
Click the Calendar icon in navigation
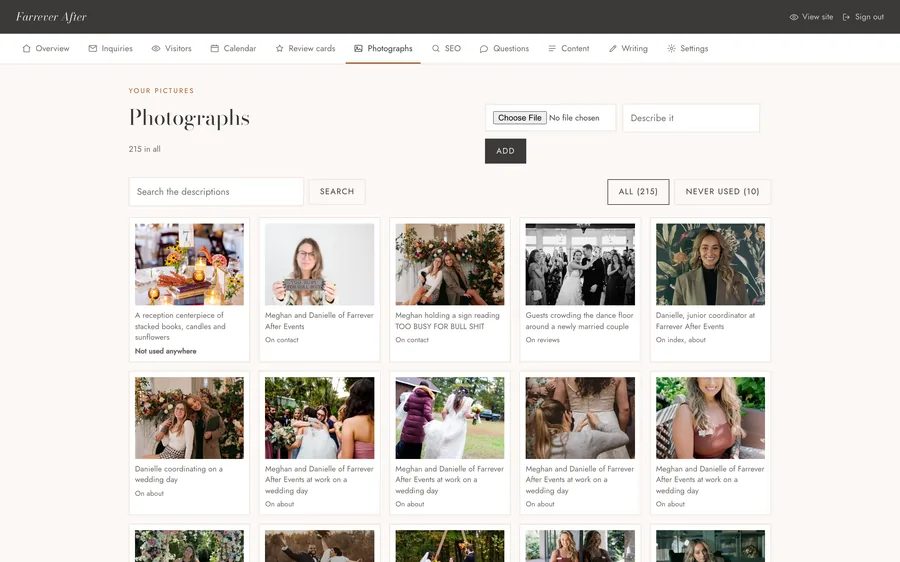point(215,49)
